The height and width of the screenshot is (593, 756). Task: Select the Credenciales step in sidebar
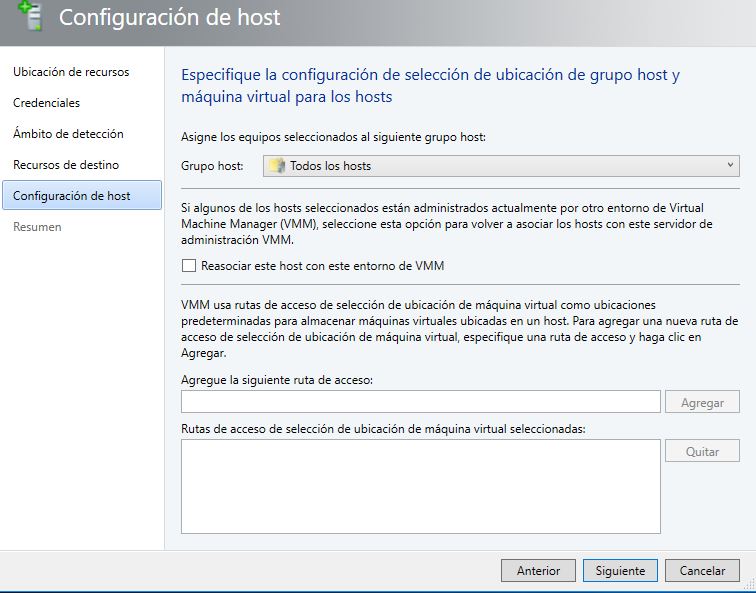(x=47, y=103)
